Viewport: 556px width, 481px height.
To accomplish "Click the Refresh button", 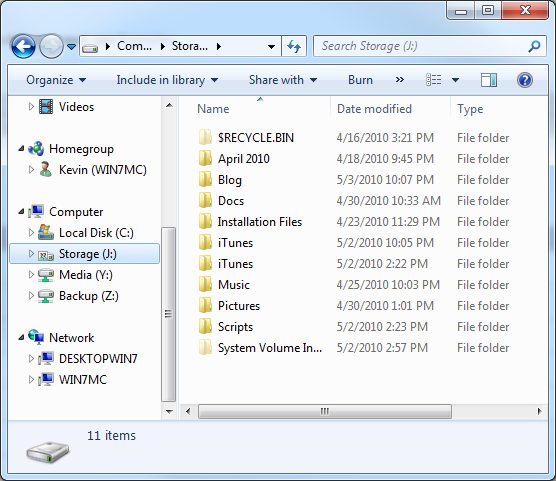I will 294,46.
